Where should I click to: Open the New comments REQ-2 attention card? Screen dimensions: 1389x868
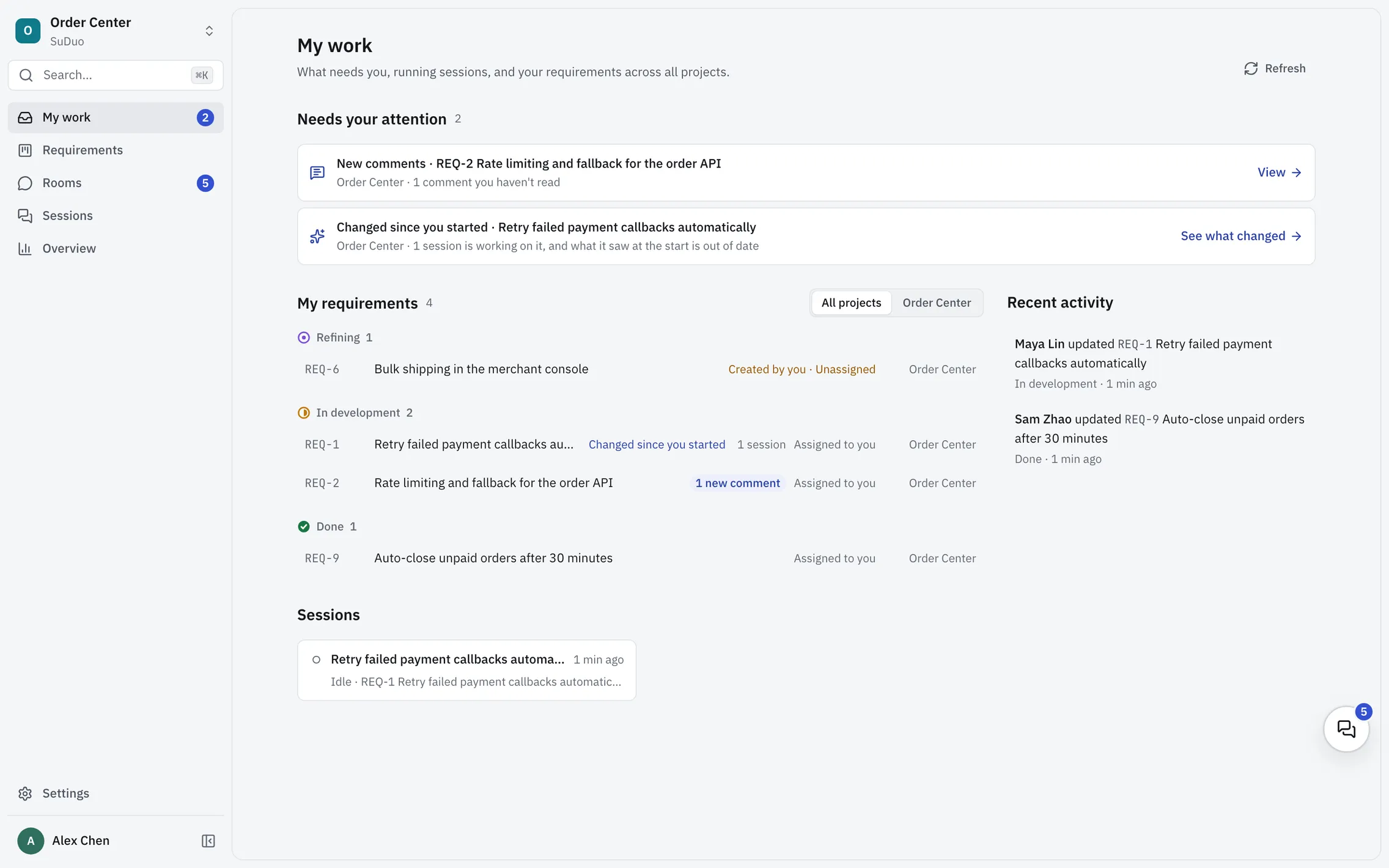(x=806, y=172)
